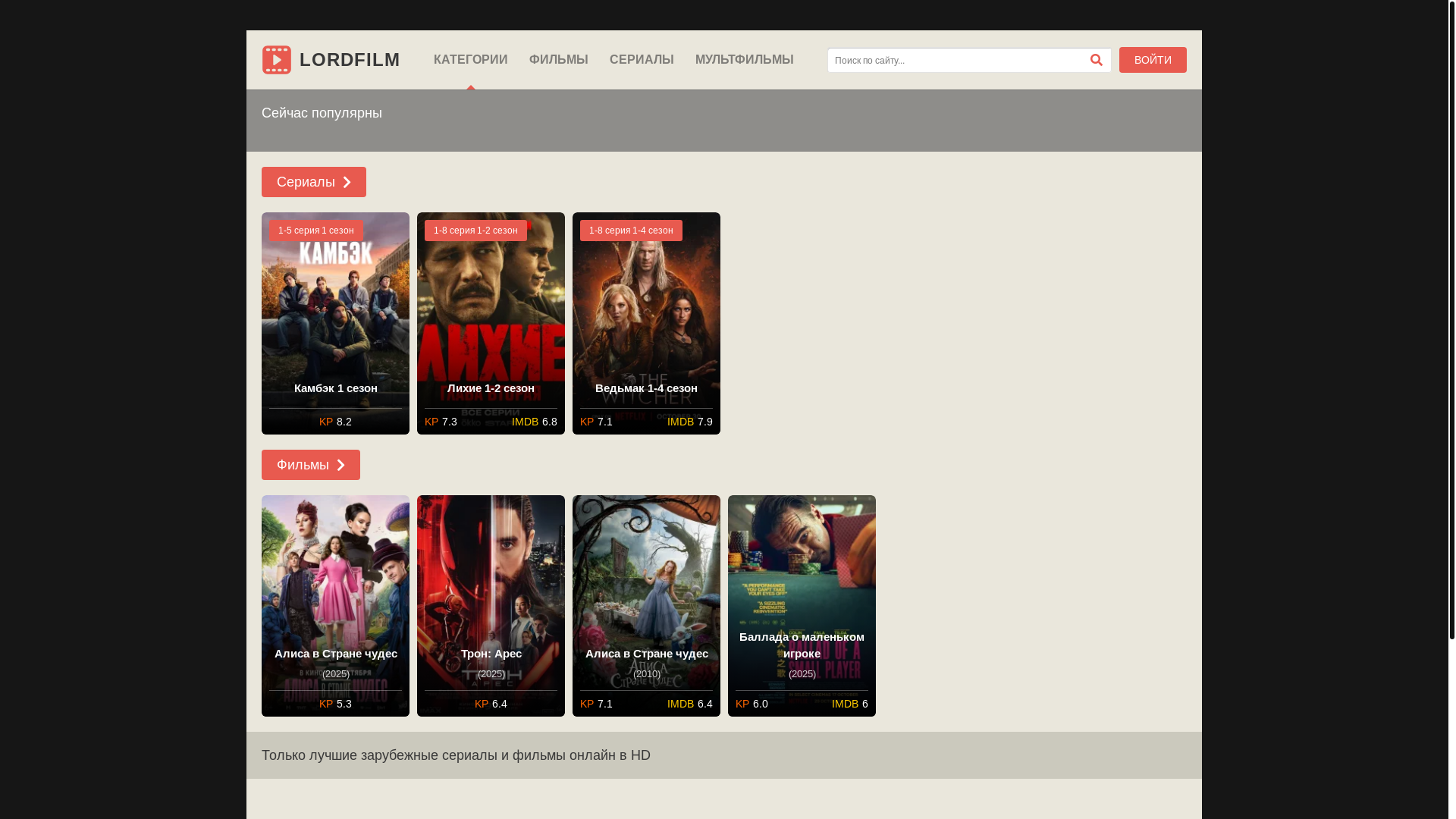Open Лихие 1-2 сезон poster

coord(491,323)
